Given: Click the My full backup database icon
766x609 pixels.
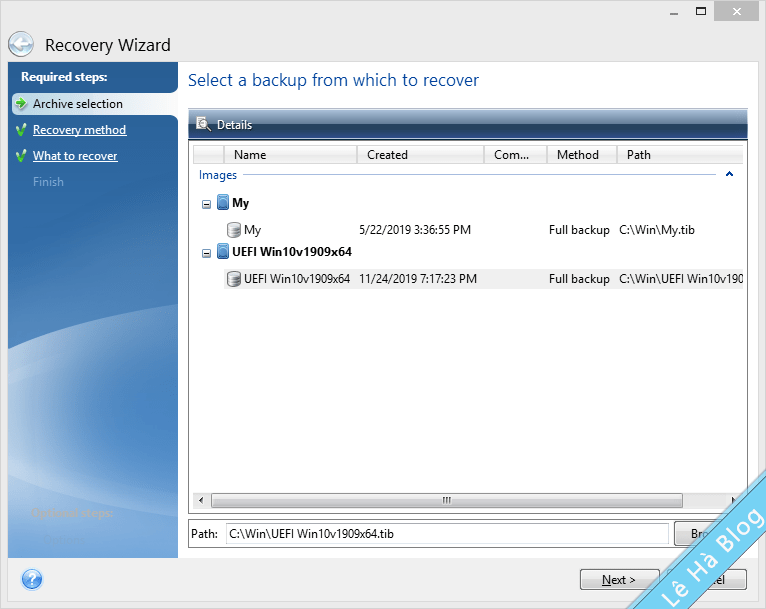Looking at the screenshot, I should [234, 230].
